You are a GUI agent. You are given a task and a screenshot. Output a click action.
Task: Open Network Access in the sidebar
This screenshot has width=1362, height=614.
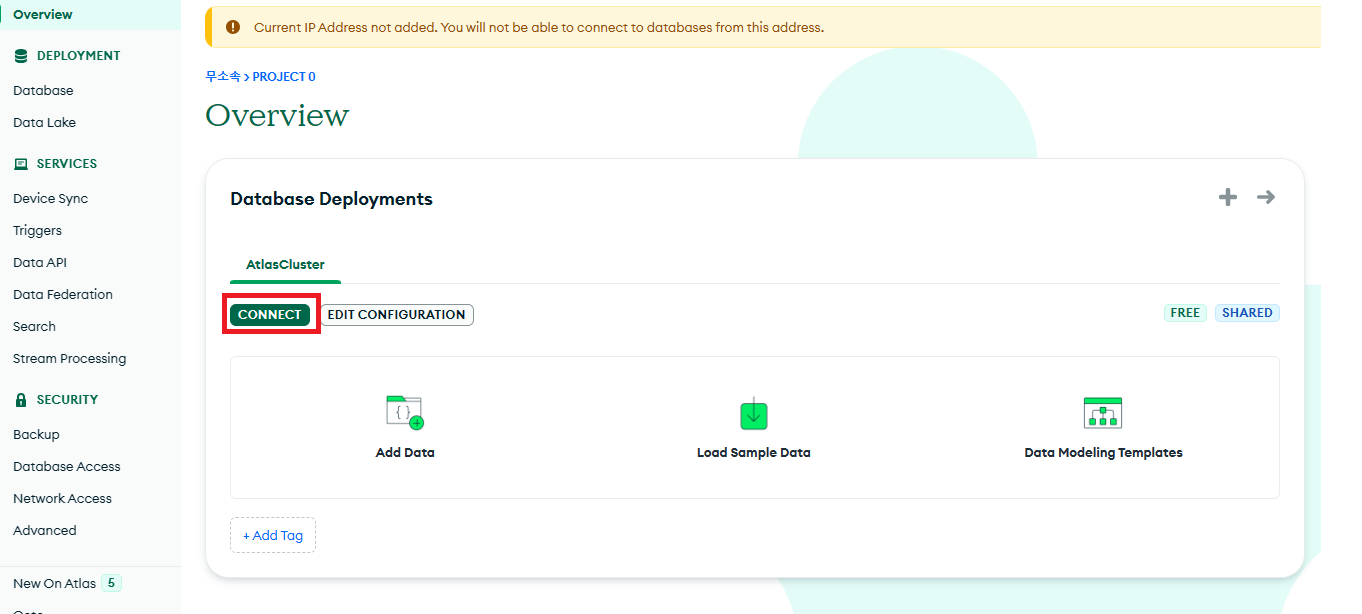click(x=62, y=498)
